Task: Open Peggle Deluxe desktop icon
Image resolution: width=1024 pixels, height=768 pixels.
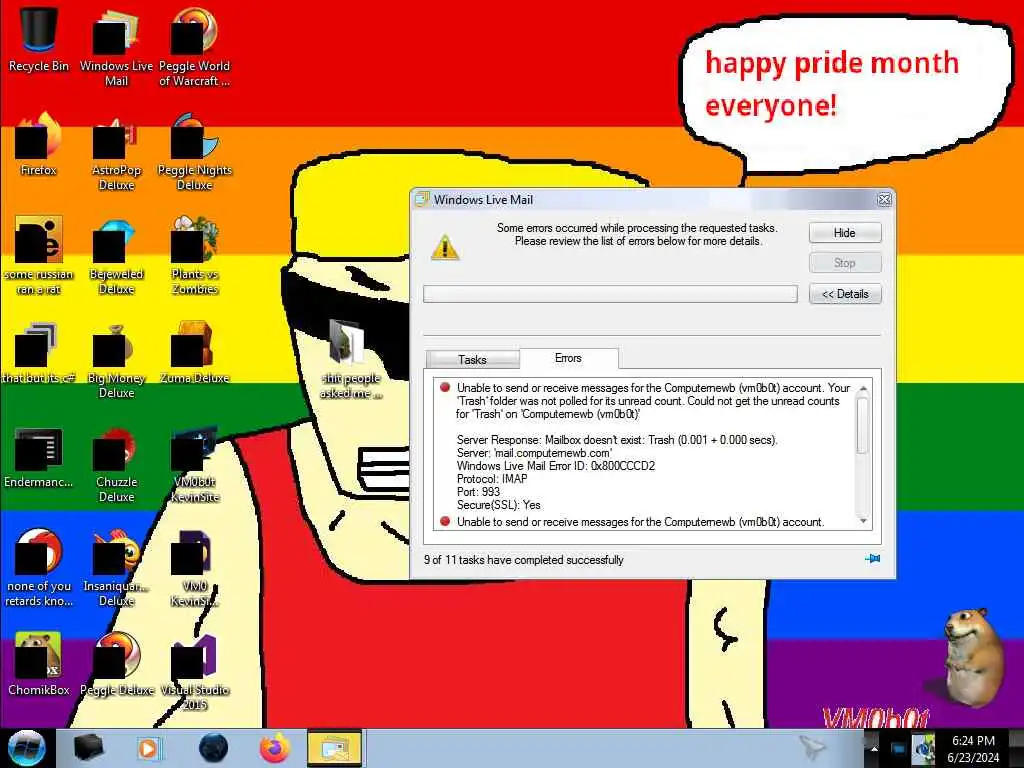Action: [116, 665]
